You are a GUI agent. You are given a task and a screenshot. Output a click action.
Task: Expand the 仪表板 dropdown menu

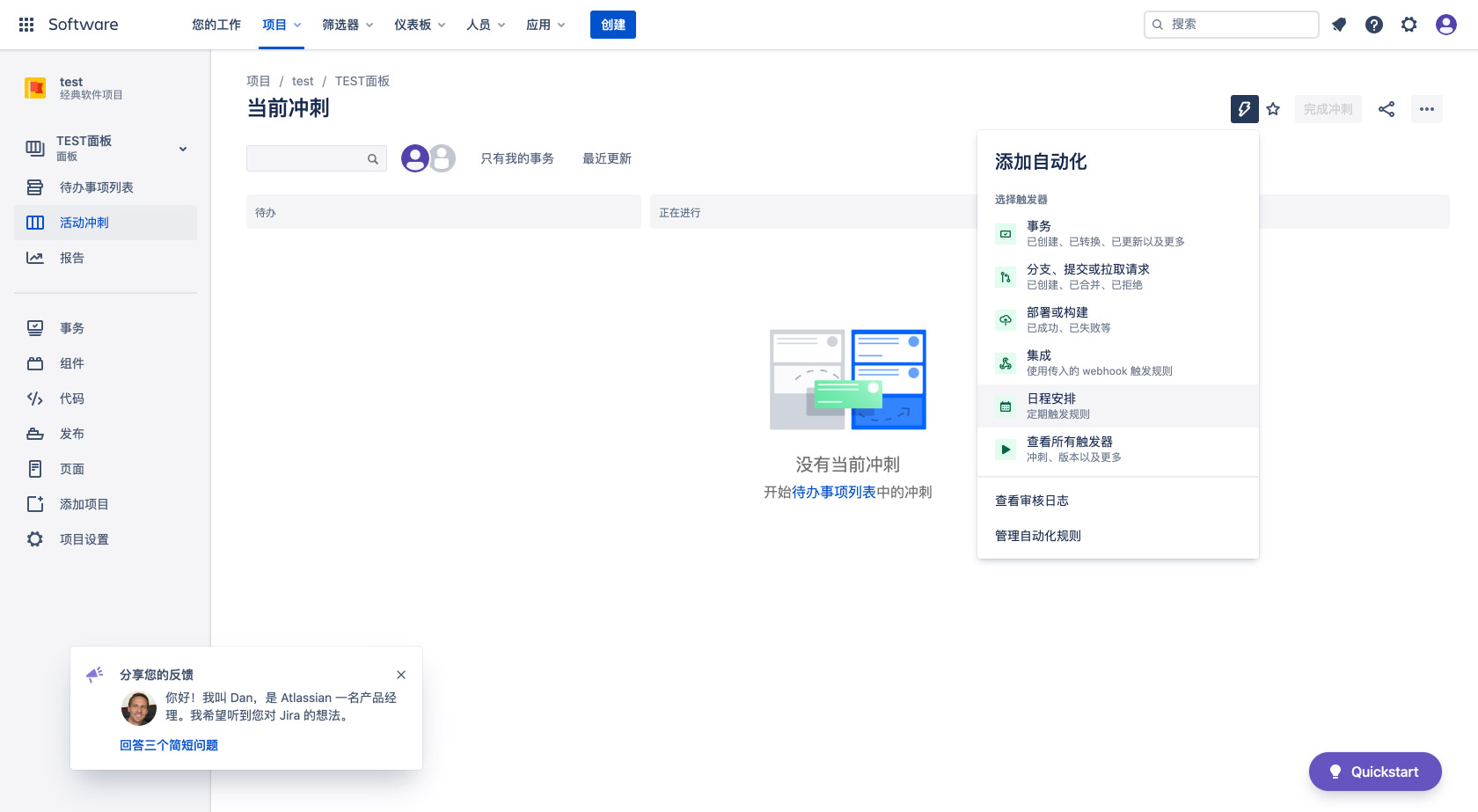(x=420, y=25)
